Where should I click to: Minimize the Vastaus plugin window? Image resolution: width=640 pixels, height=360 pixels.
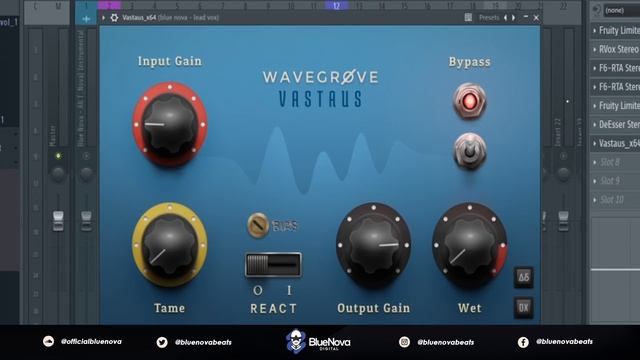(526, 17)
